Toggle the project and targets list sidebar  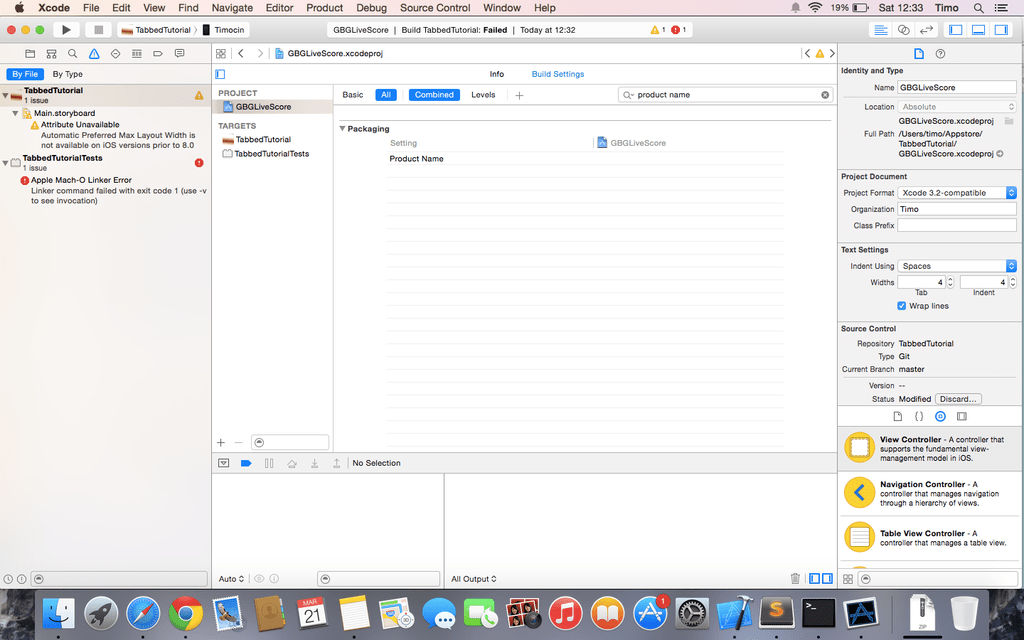(x=220, y=74)
